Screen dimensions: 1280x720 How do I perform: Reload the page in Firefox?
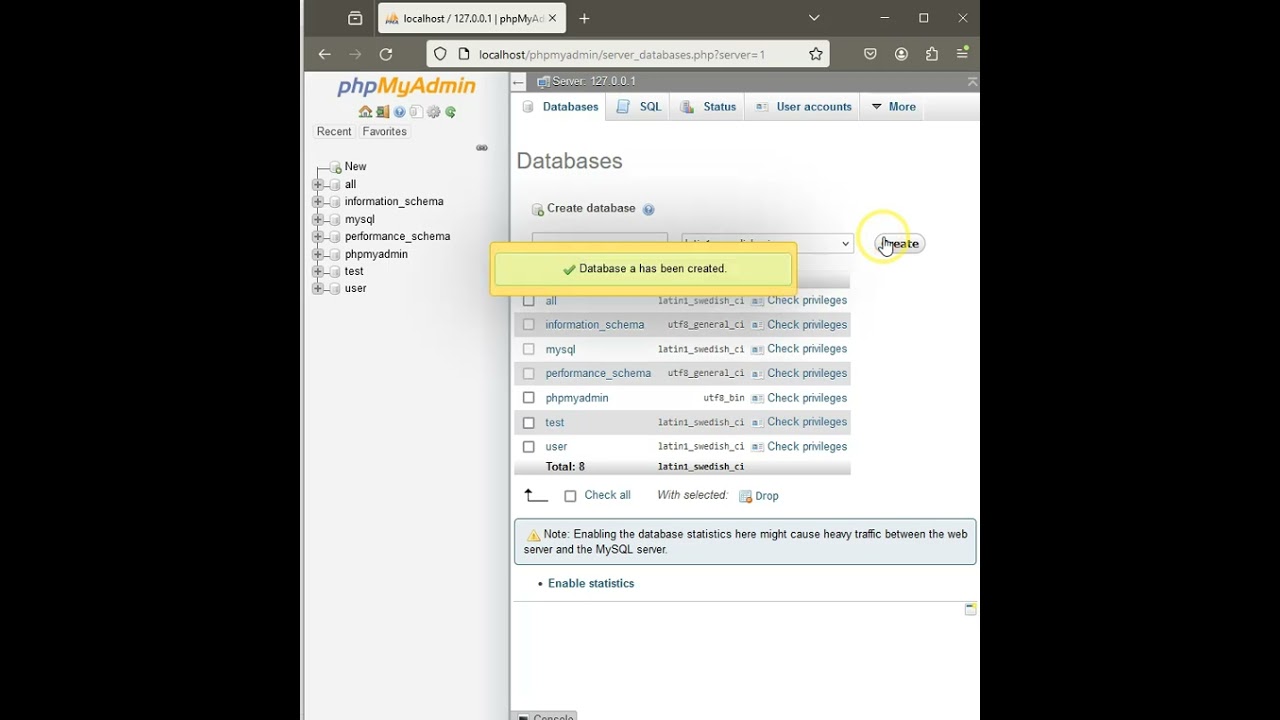pyautogui.click(x=386, y=54)
